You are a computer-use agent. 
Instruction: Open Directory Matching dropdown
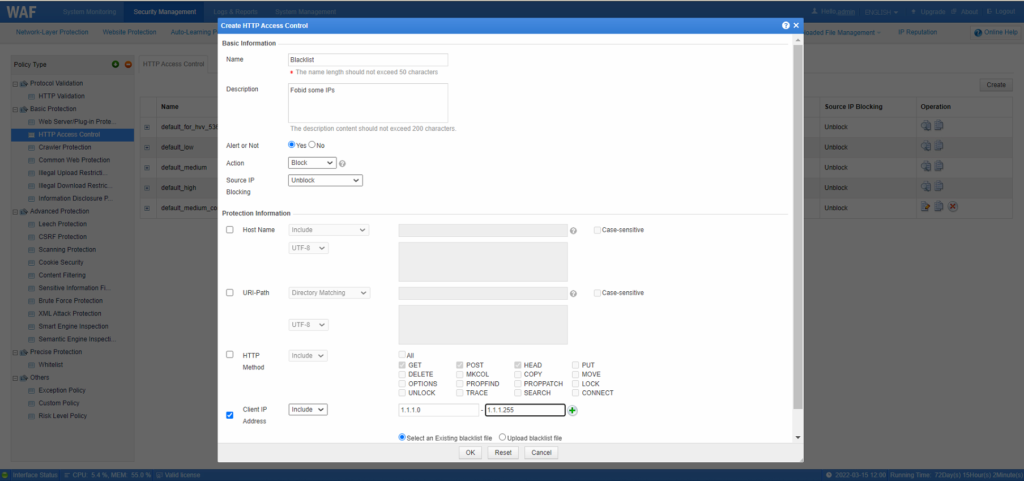coord(329,293)
